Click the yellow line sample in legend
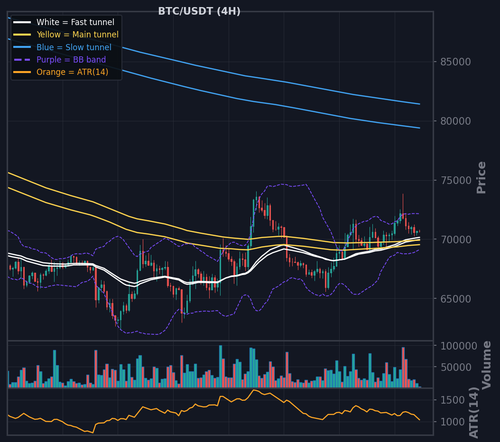 click(22, 35)
